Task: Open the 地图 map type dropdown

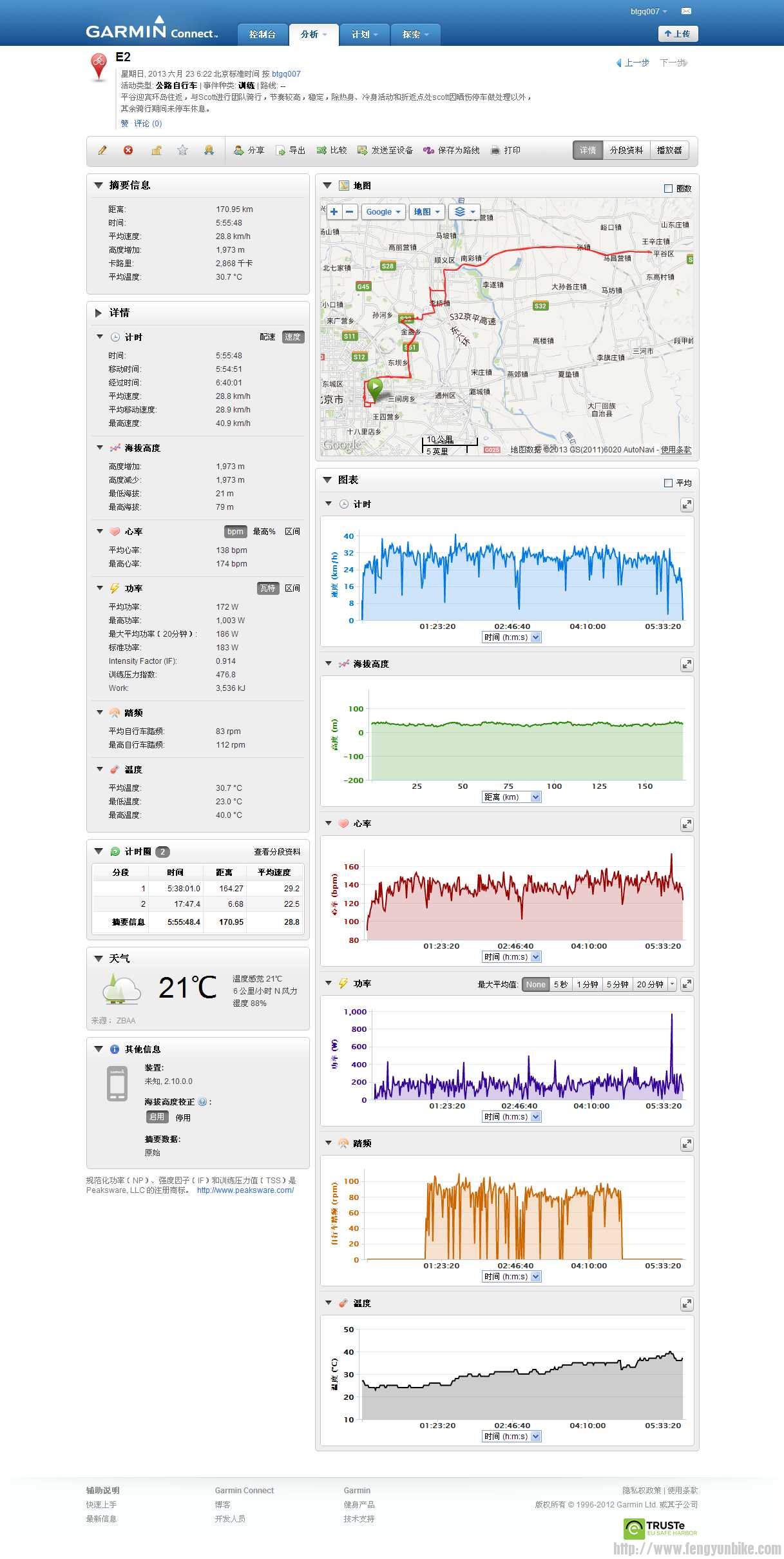Action: click(427, 211)
